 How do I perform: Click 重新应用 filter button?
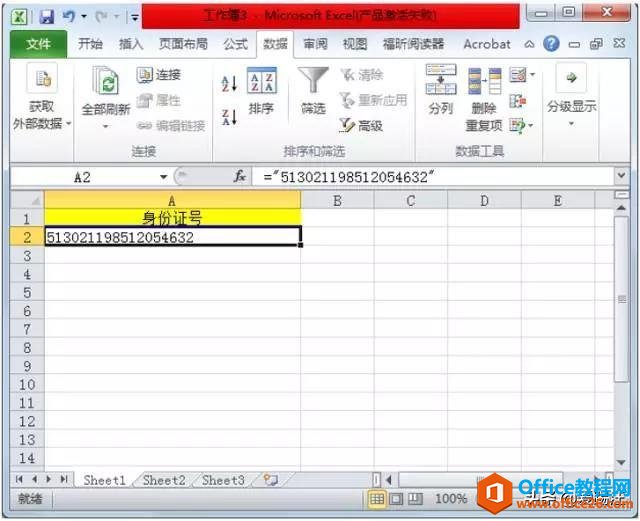coord(373,100)
